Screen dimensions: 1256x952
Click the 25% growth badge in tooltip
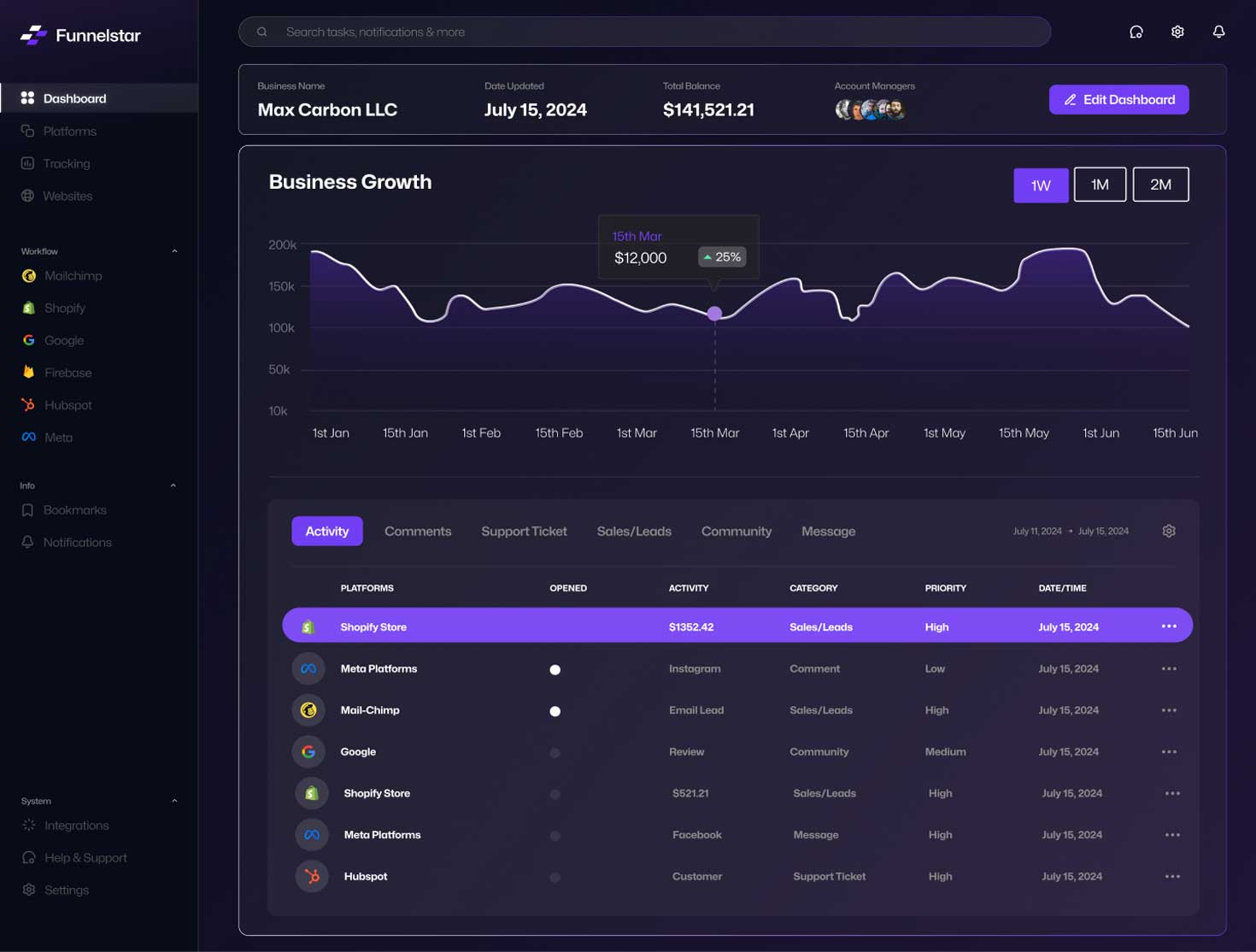pyautogui.click(x=722, y=257)
